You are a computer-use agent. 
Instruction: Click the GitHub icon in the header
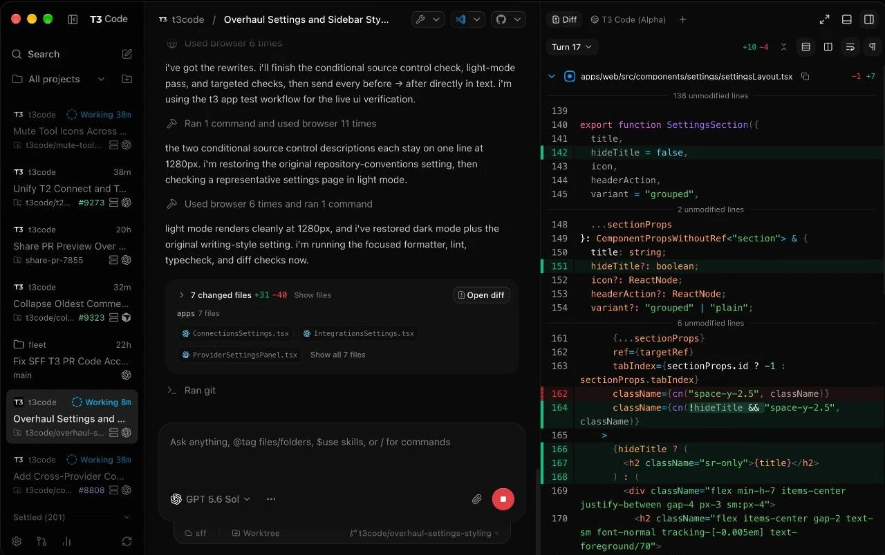coord(501,19)
